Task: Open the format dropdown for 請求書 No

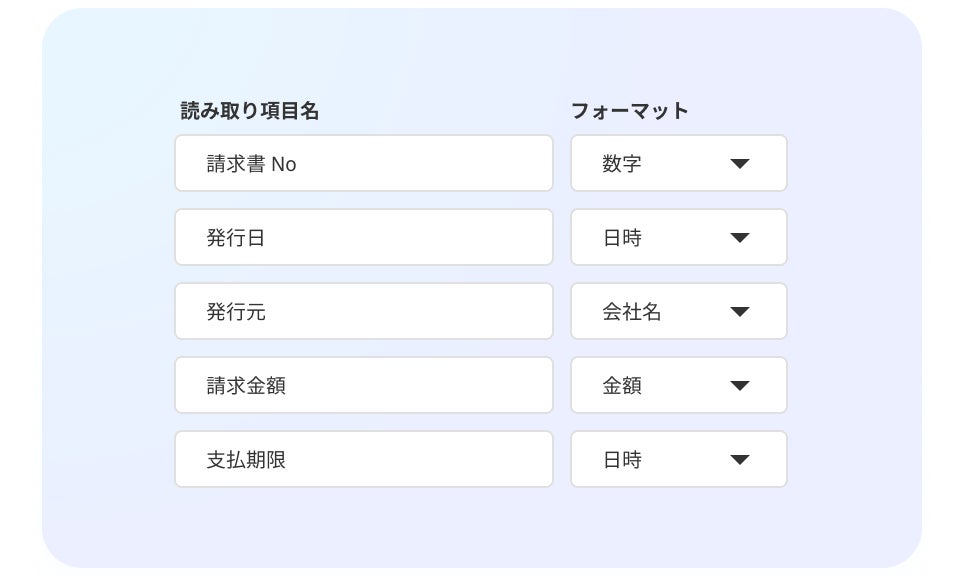Action: (x=678, y=163)
